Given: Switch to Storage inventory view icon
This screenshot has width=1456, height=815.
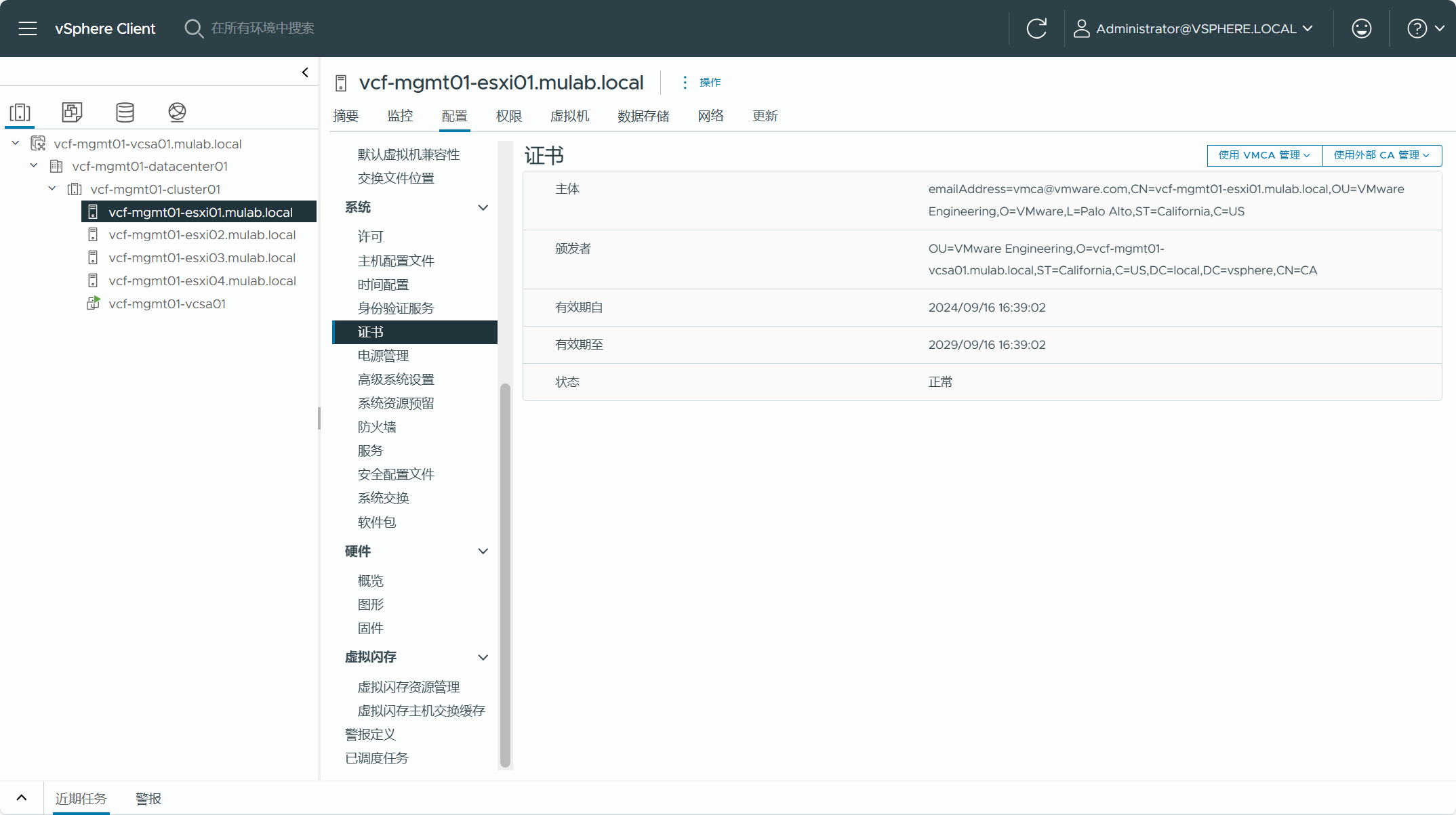Looking at the screenshot, I should pos(125,112).
